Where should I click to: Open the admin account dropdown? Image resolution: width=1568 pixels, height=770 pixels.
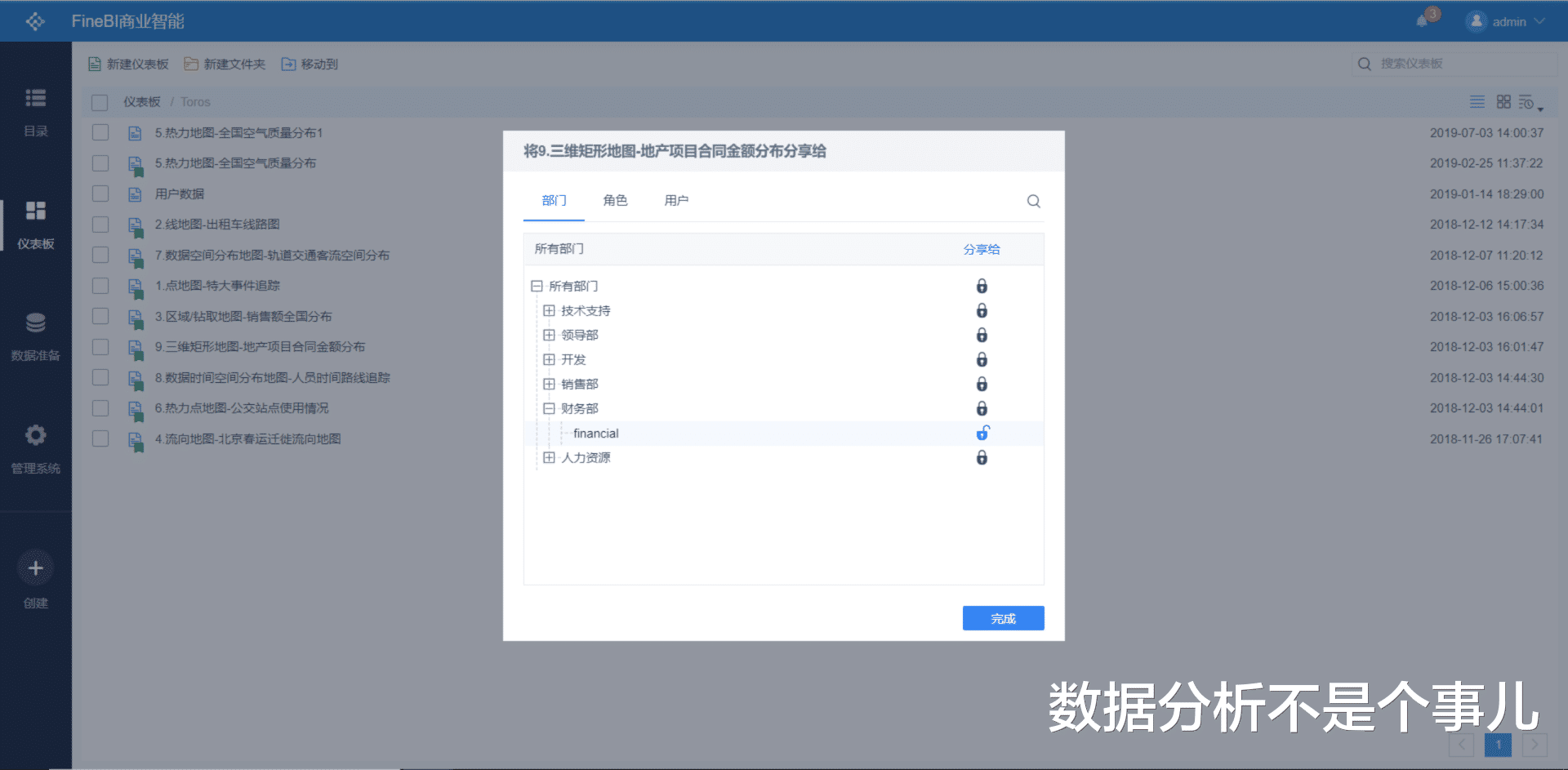coord(1507,20)
